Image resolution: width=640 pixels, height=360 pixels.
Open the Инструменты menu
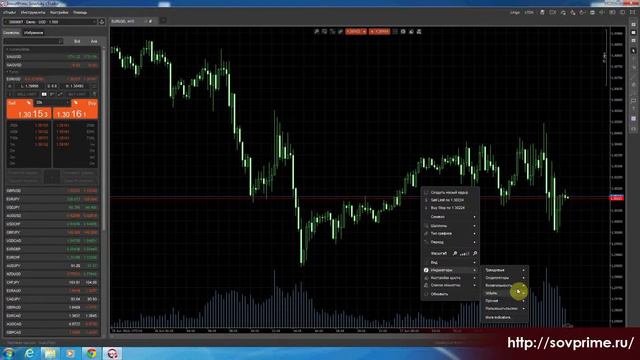pyautogui.click(x=33, y=13)
